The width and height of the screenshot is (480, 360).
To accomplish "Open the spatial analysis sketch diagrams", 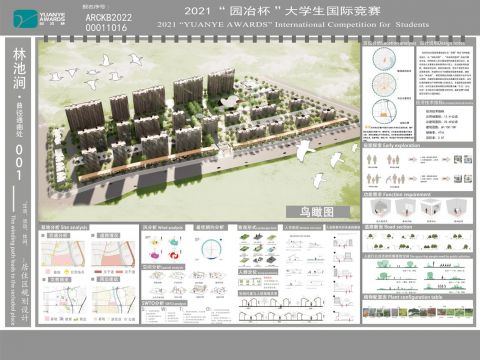I will tap(188, 284).
